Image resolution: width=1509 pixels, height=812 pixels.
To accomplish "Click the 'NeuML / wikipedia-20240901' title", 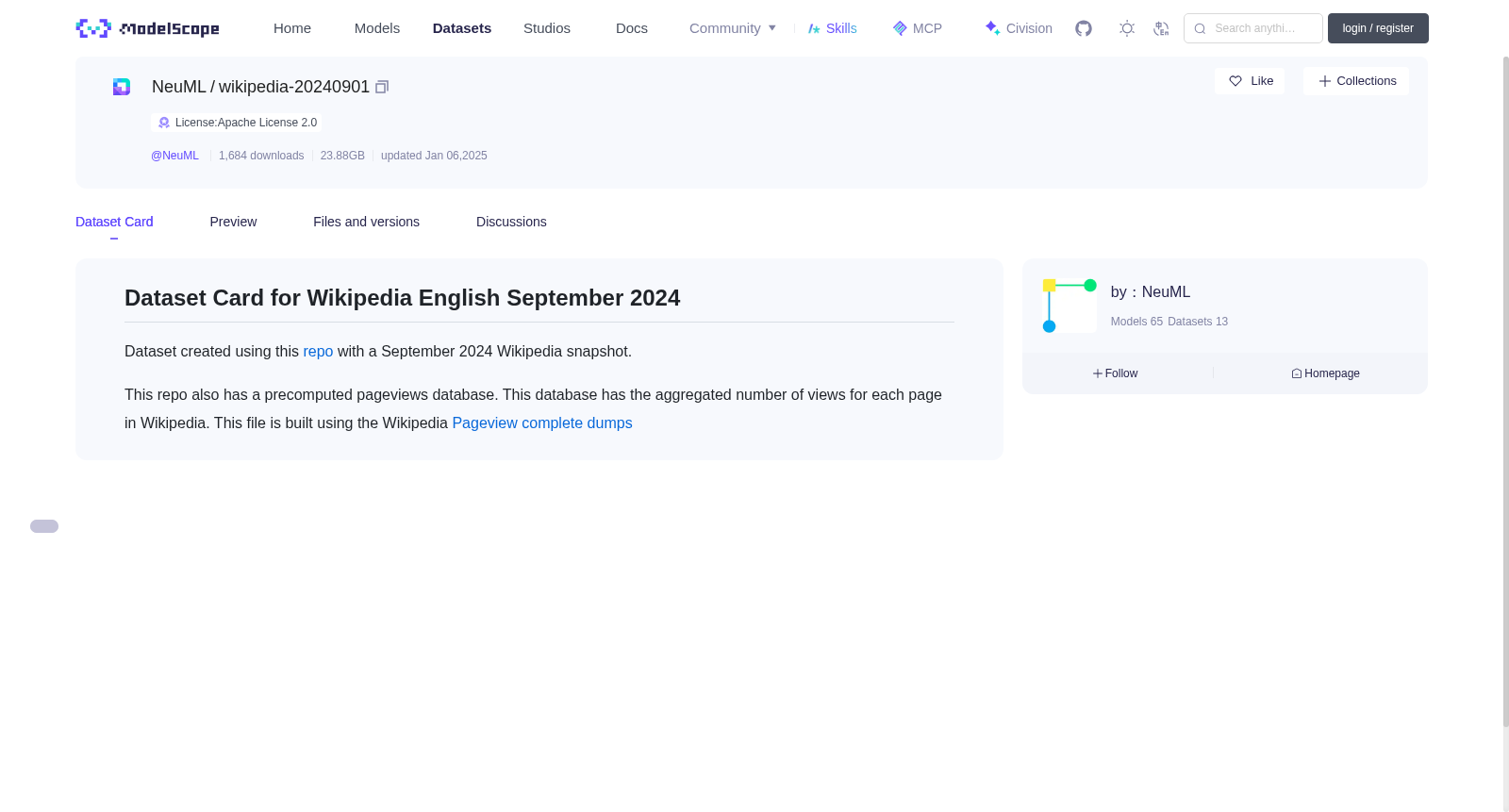I will (260, 87).
